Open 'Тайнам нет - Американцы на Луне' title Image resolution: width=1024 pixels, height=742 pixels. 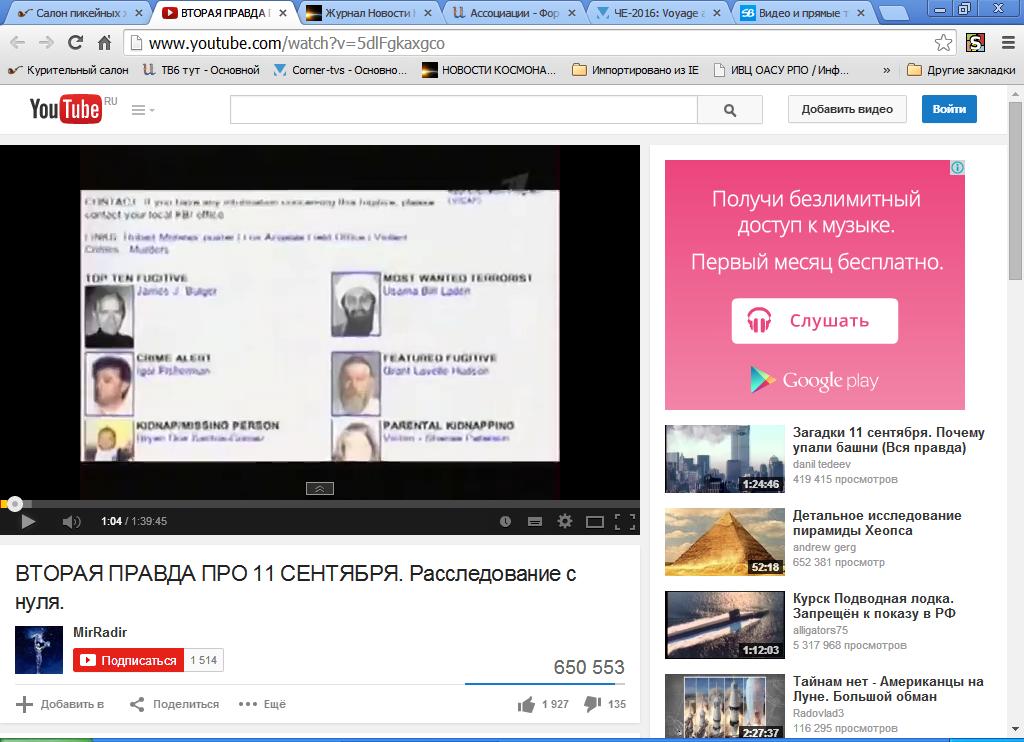click(888, 689)
